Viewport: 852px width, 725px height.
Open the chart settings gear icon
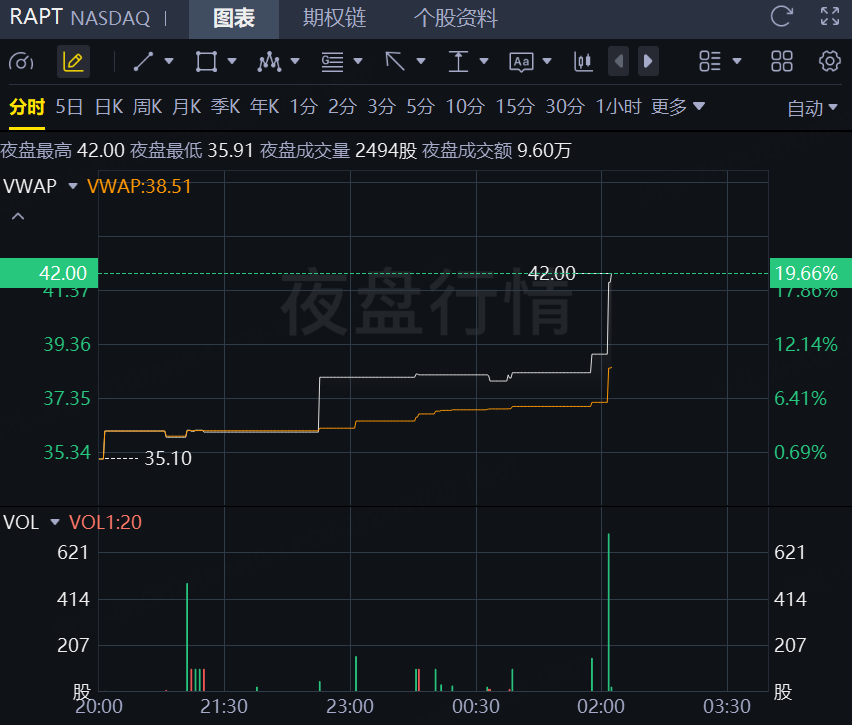coord(830,61)
